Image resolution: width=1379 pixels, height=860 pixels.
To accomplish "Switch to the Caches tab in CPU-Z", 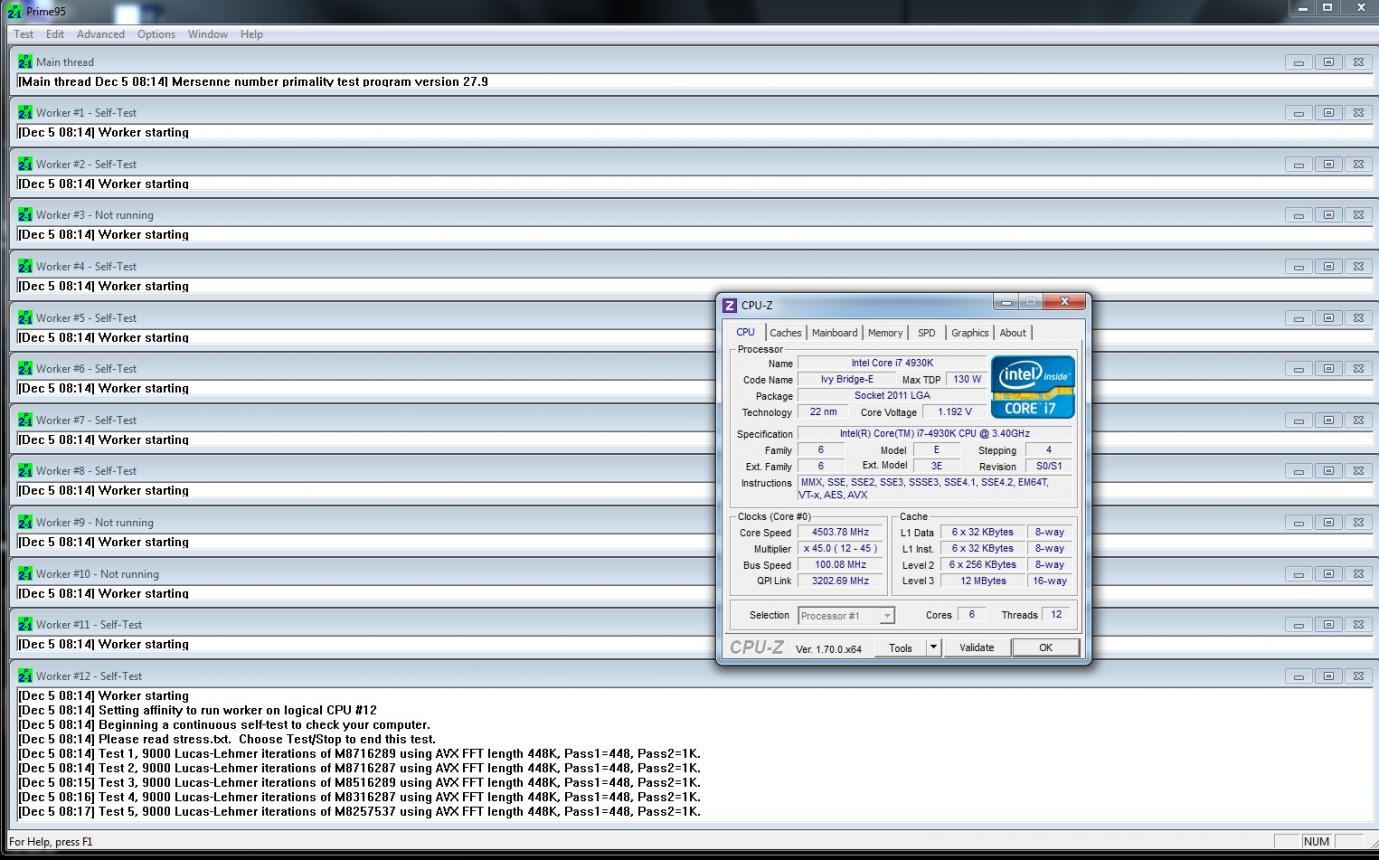I will [786, 333].
